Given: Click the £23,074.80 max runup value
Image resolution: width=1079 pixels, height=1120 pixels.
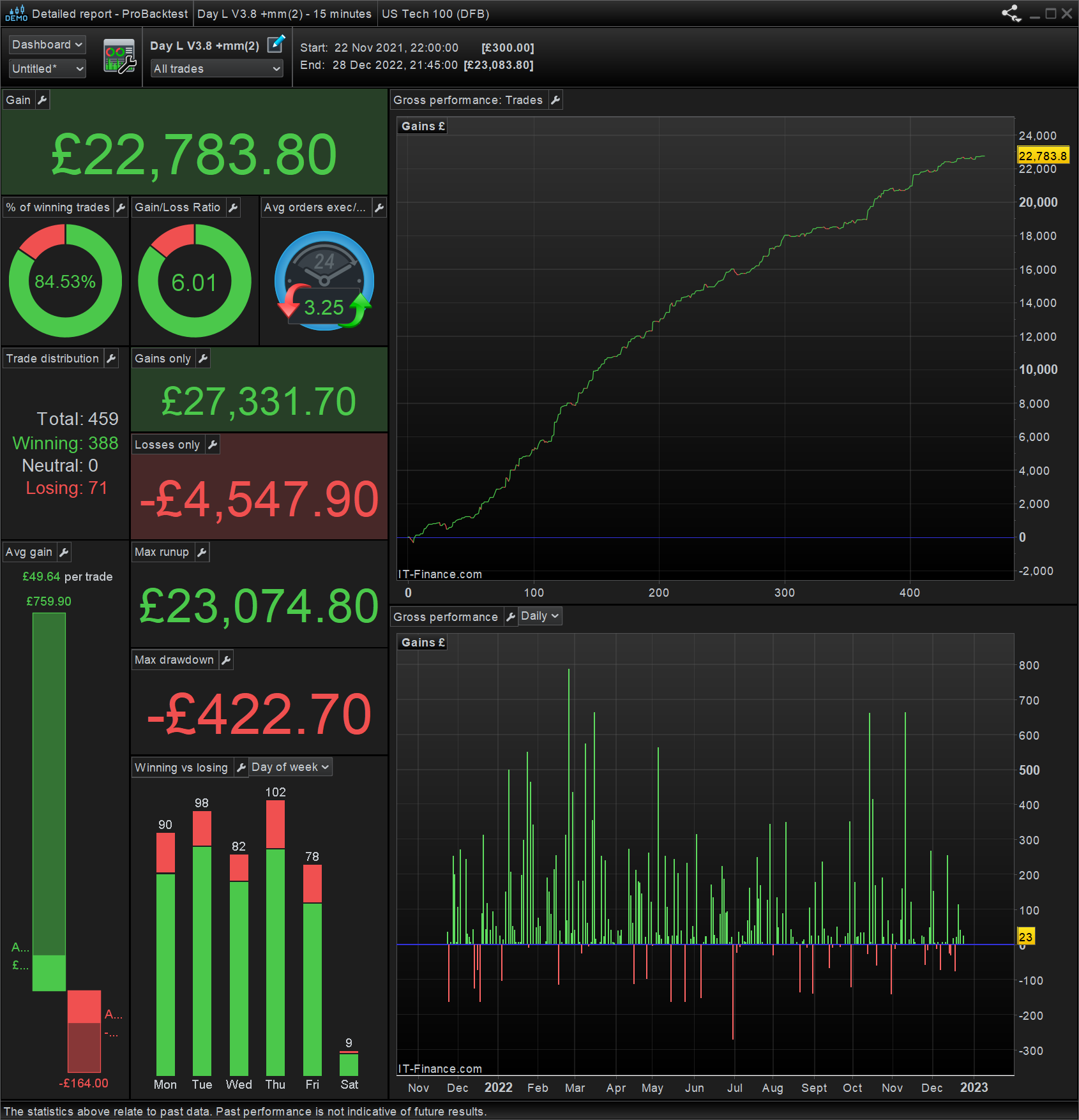Looking at the screenshot, I should point(259,606).
